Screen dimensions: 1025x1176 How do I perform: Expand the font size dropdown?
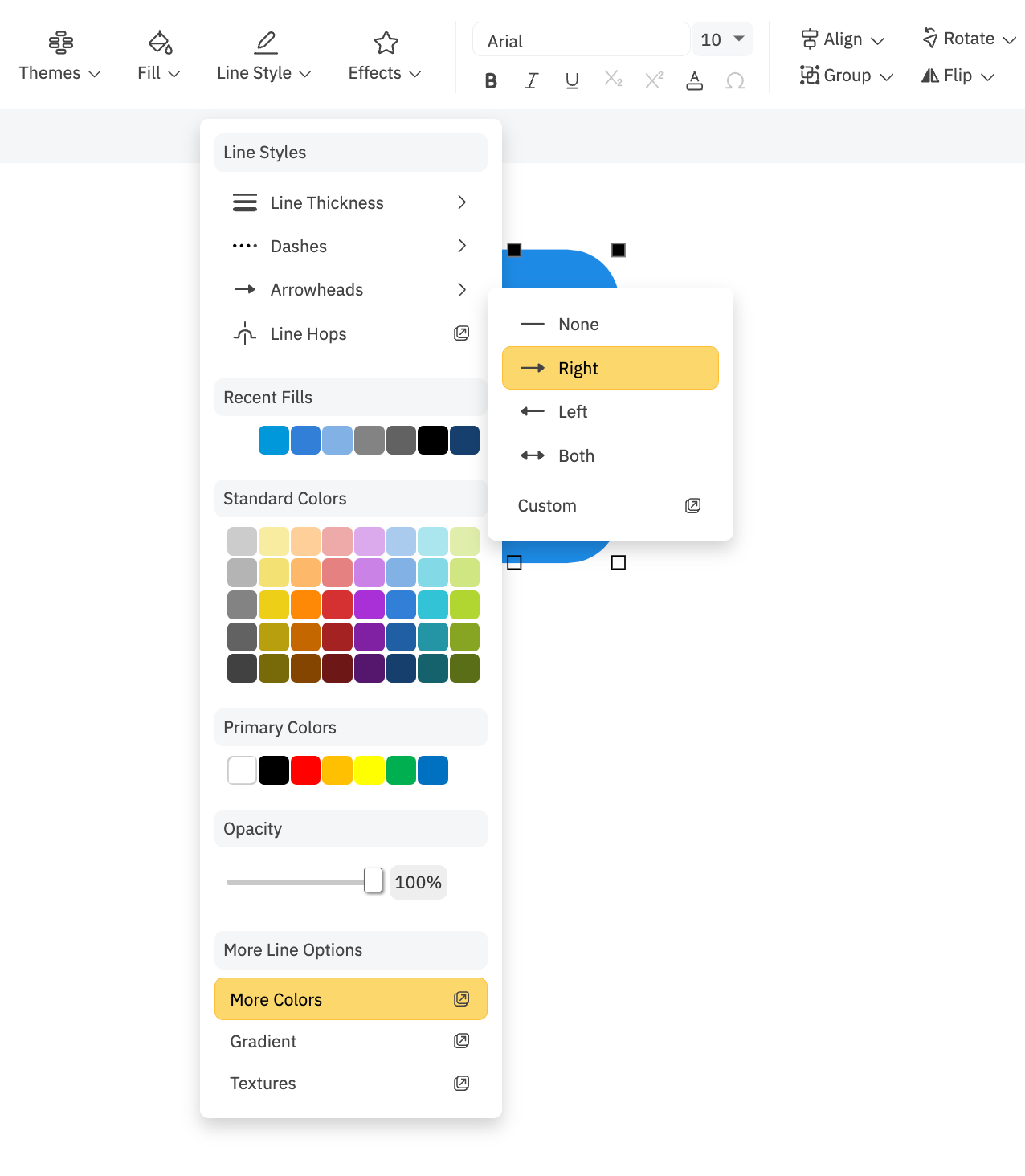tap(722, 39)
